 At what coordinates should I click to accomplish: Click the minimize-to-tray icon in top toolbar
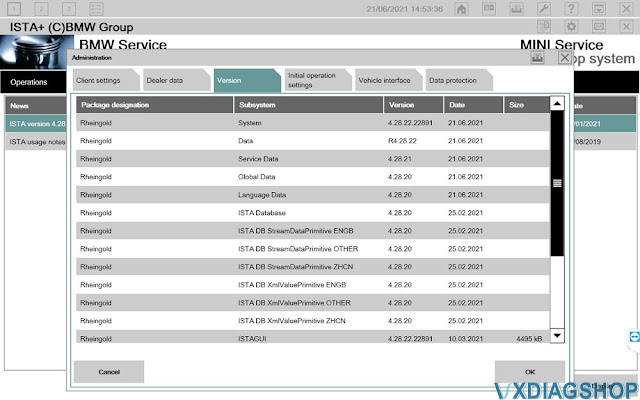599,9
